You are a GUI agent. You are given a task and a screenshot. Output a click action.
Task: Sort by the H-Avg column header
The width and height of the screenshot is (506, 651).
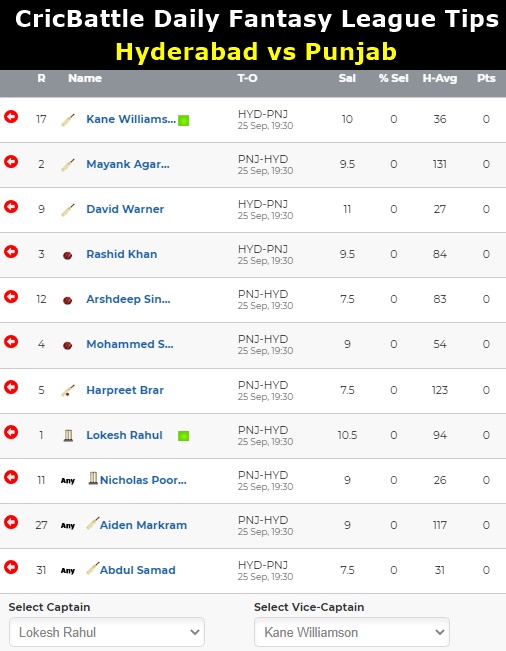(x=440, y=78)
